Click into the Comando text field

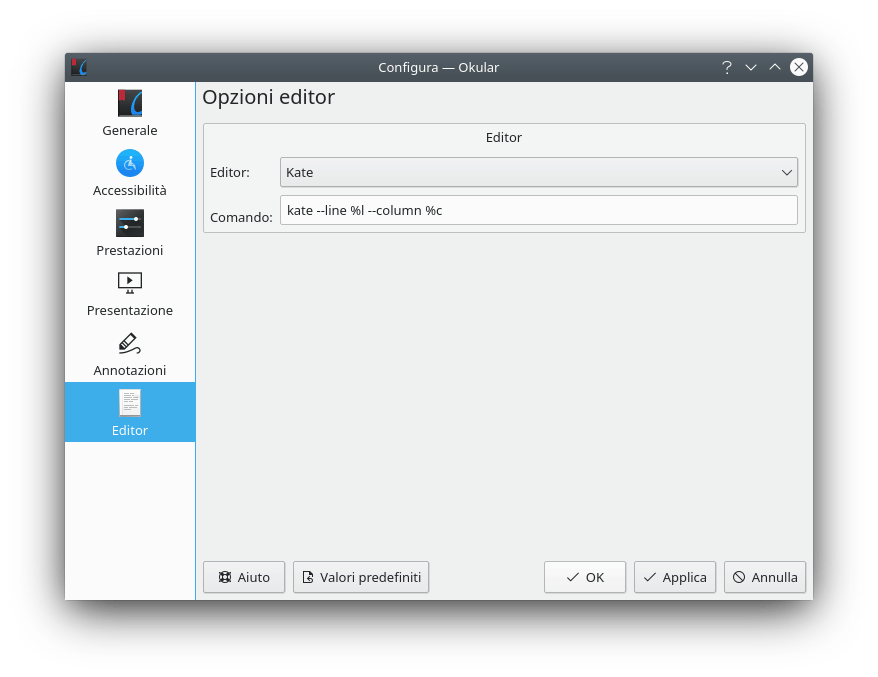[538, 210]
